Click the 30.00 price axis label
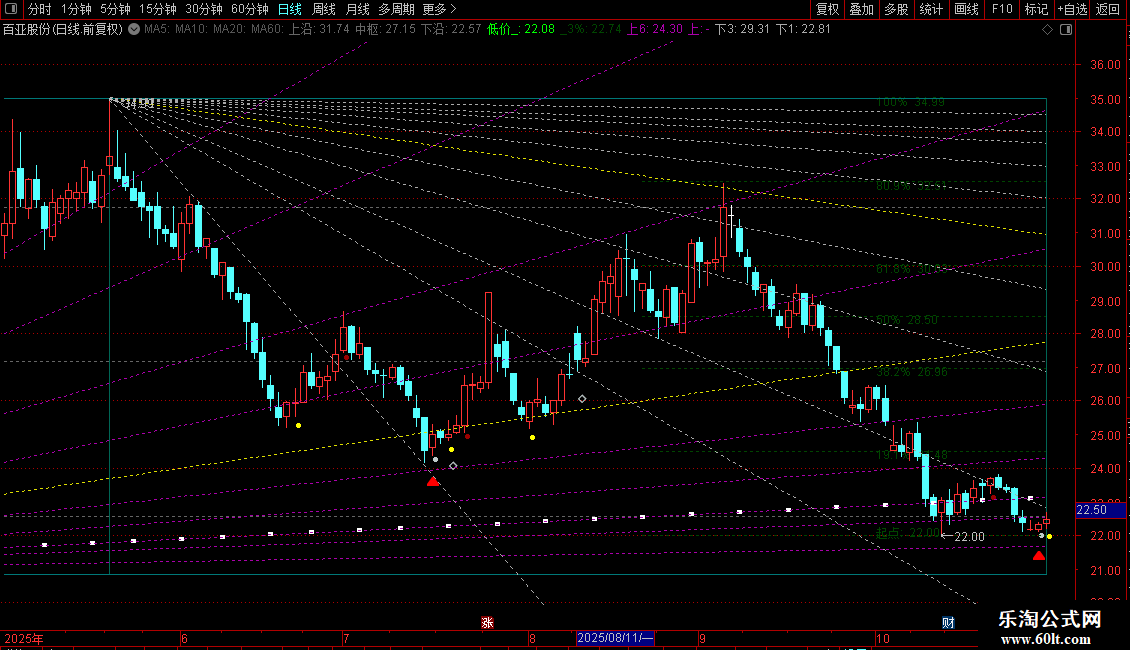 click(1105, 267)
